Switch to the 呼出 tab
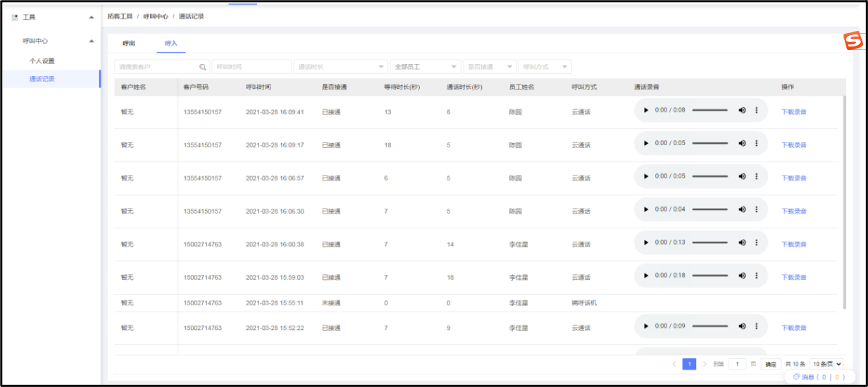Viewport: 868px width, 387px height. point(128,43)
